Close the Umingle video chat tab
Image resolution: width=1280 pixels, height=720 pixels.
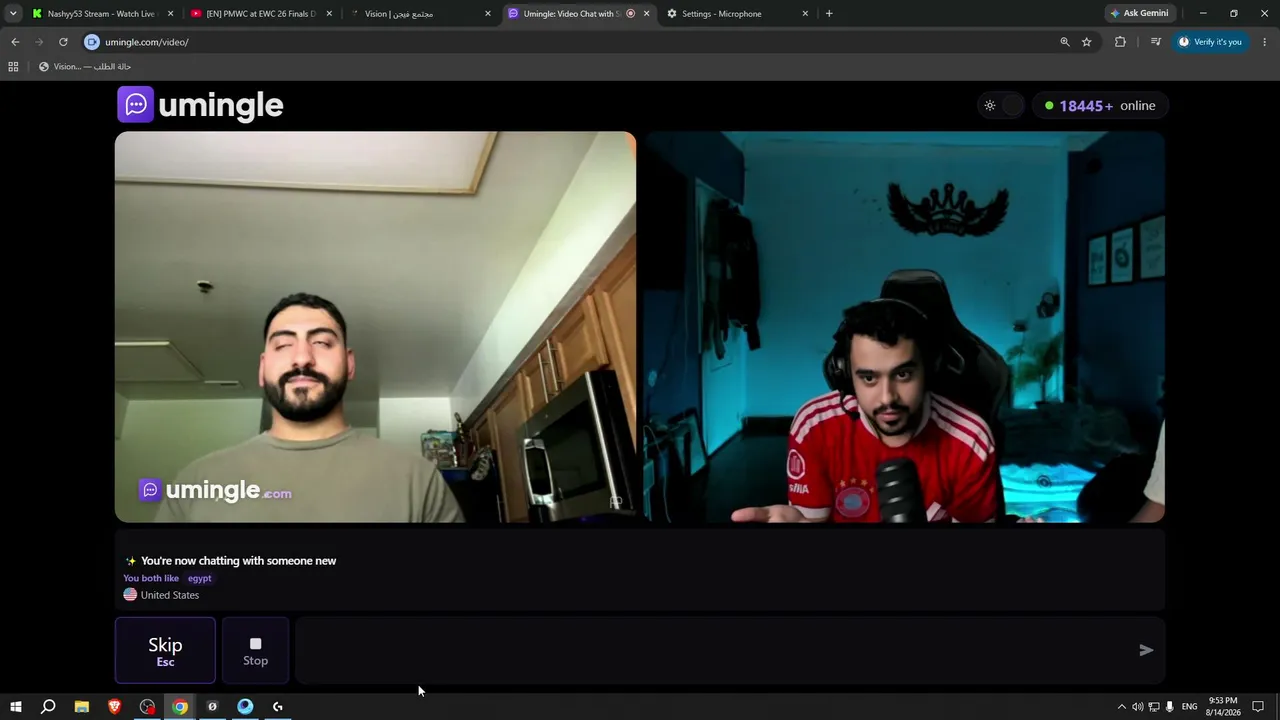(646, 14)
